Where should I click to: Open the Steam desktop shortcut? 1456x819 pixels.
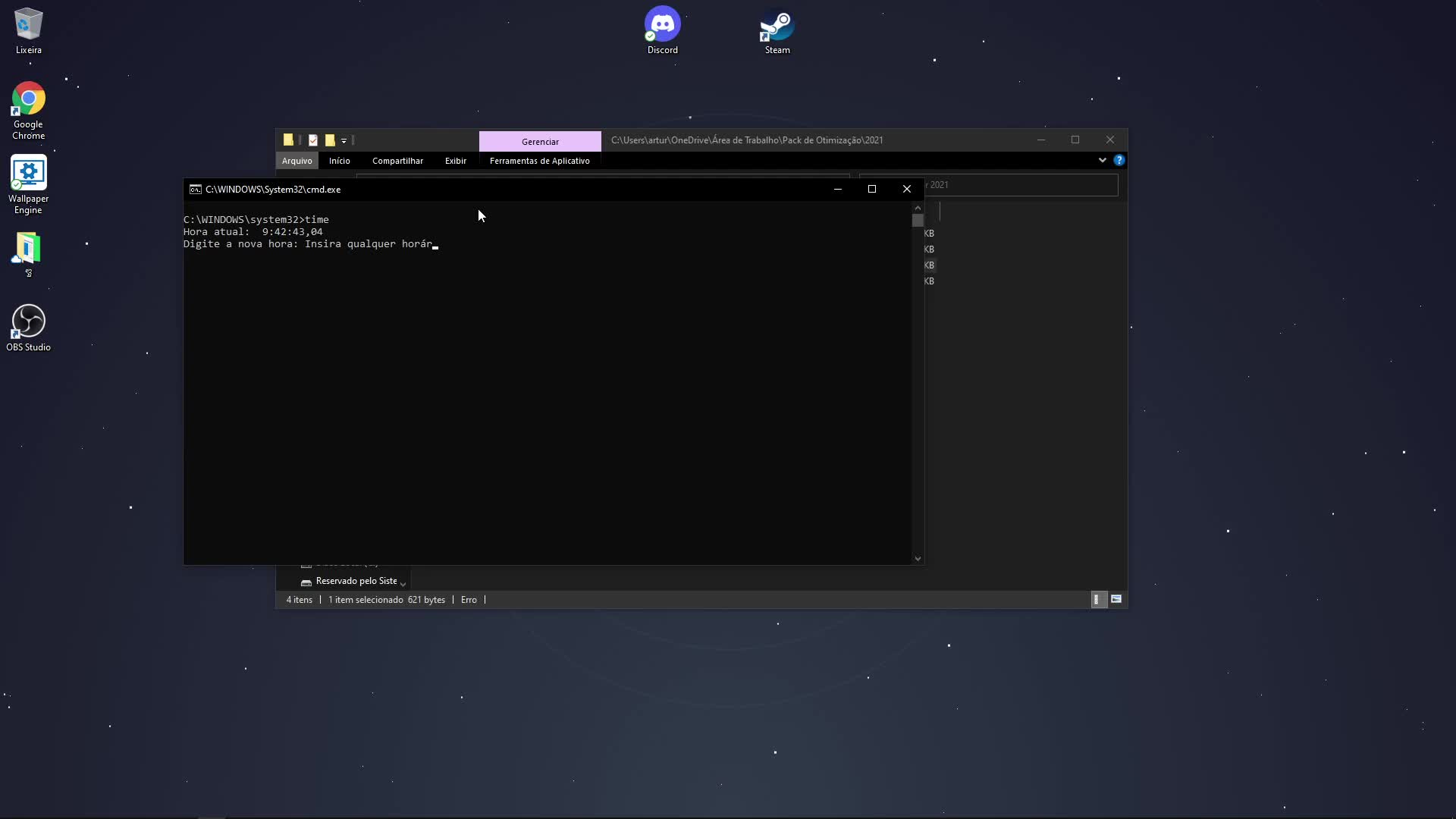coord(777,30)
